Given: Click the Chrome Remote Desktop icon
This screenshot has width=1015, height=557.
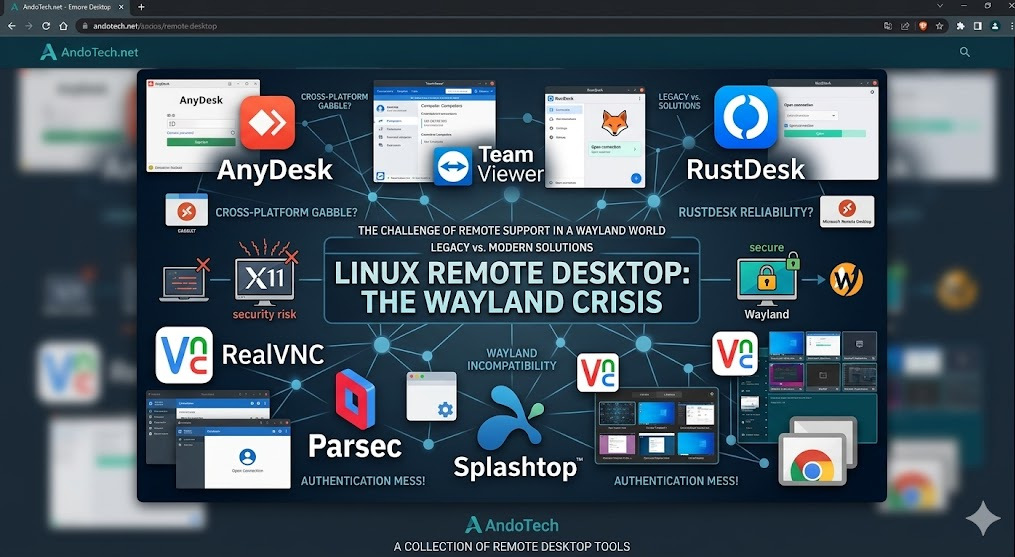Looking at the screenshot, I should click(x=818, y=451).
